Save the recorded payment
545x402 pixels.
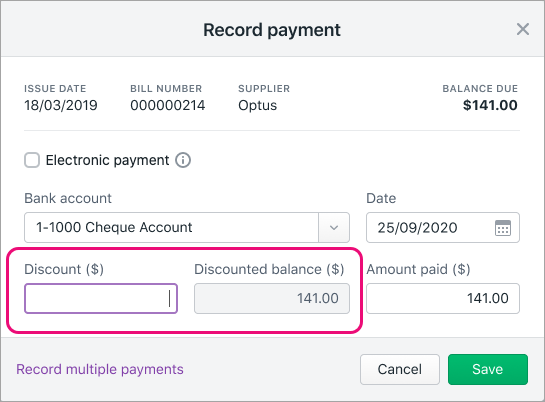[x=488, y=369]
